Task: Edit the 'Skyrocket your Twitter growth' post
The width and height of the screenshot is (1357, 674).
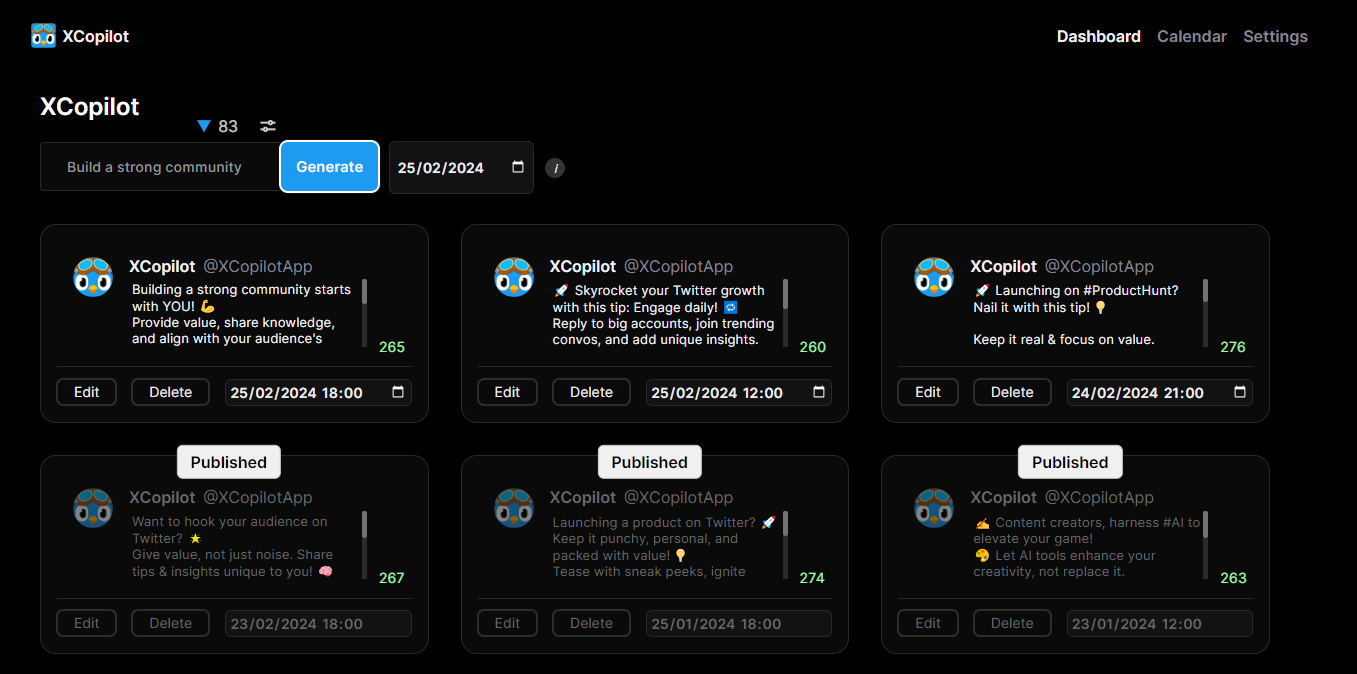Action: 507,392
